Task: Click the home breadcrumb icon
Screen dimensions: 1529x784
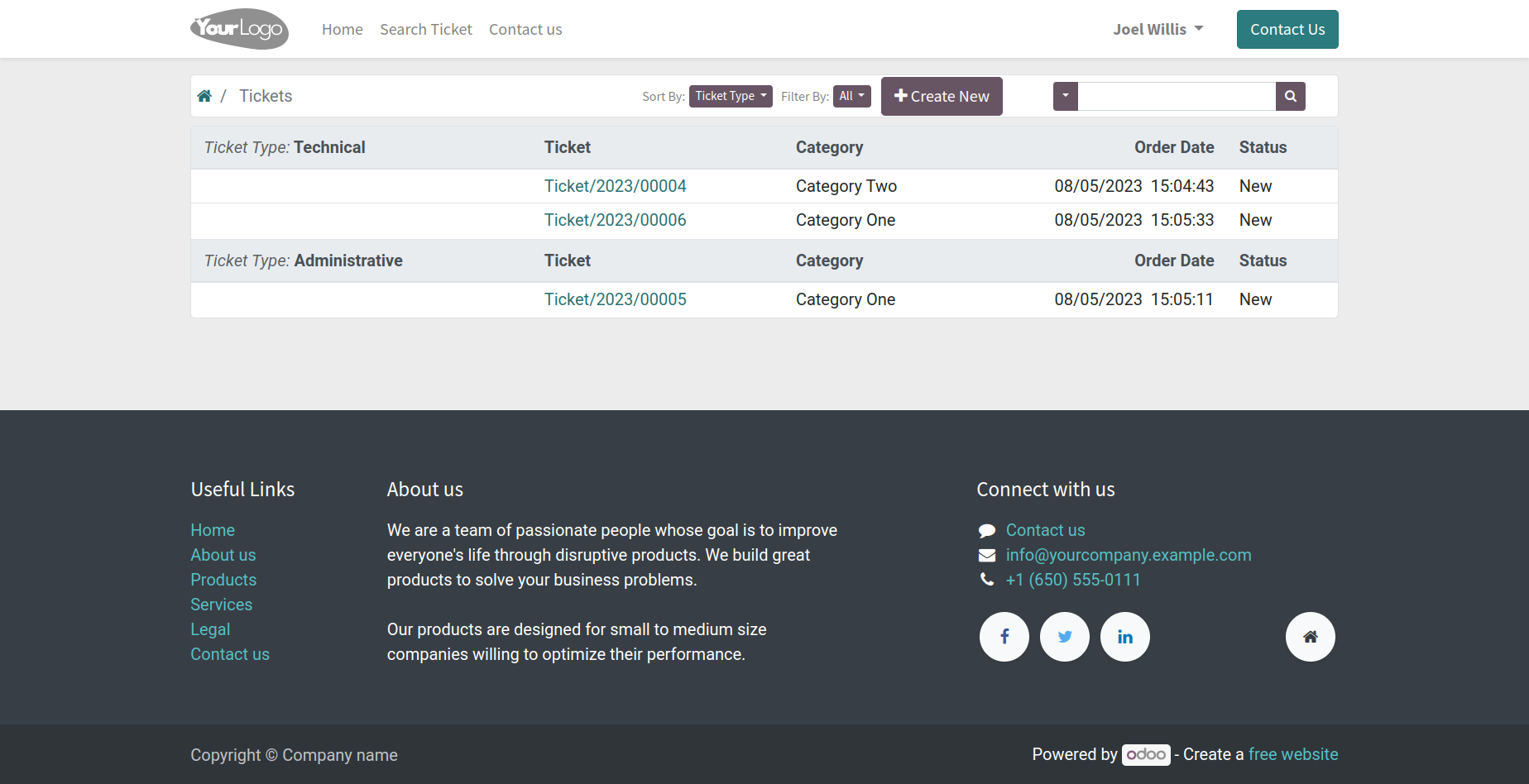Action: tap(204, 96)
